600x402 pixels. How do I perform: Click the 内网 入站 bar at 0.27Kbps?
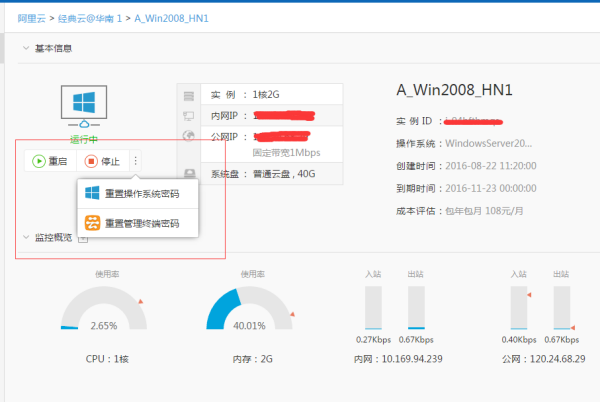[x=373, y=308]
